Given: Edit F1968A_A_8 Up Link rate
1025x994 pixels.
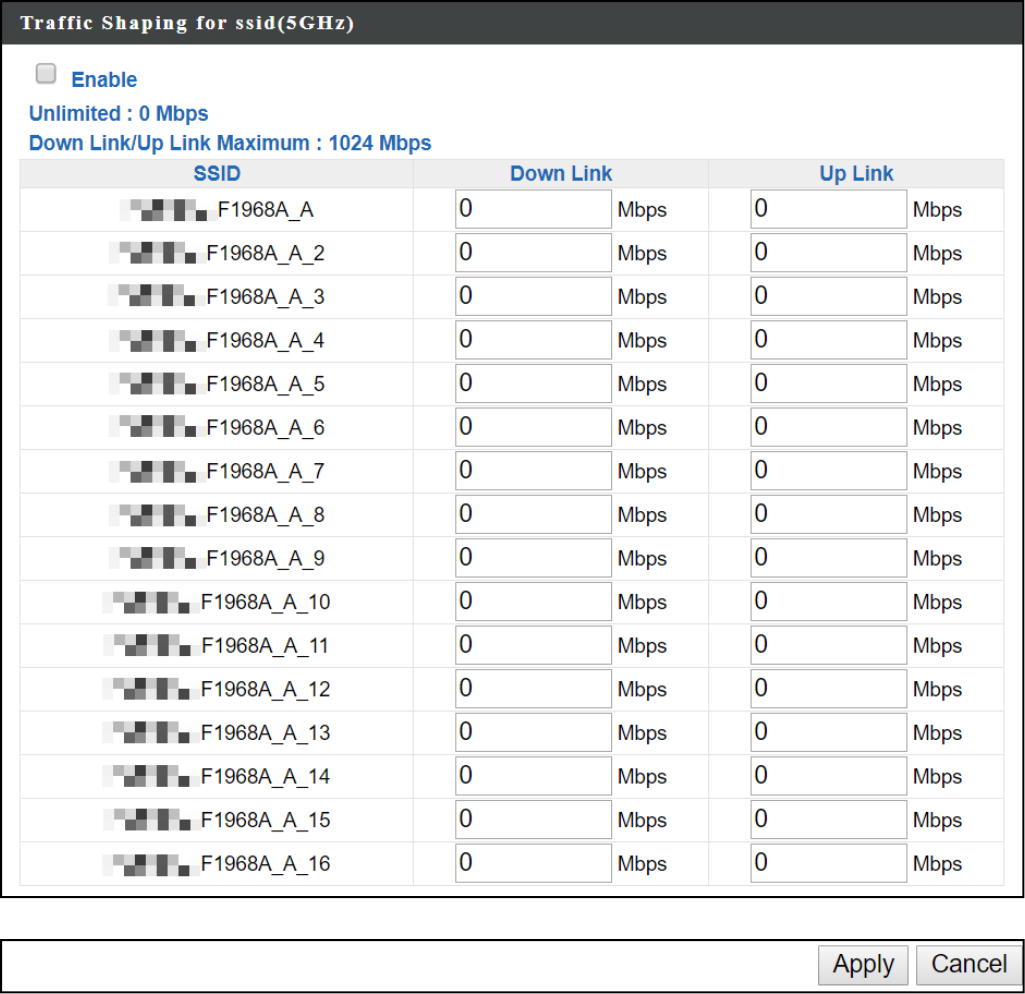Looking at the screenshot, I should pyautogui.click(x=829, y=514).
